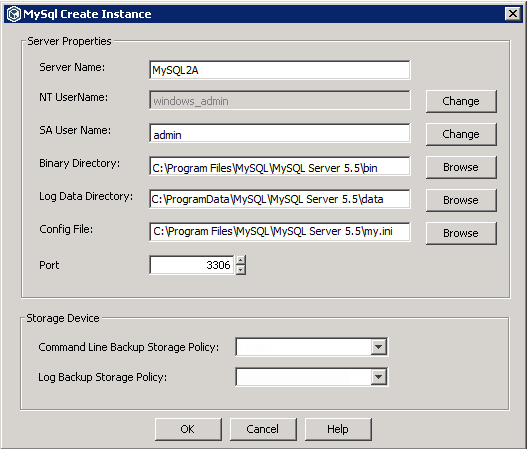
Task: Browse for the Binary Directory
Action: coord(461,167)
